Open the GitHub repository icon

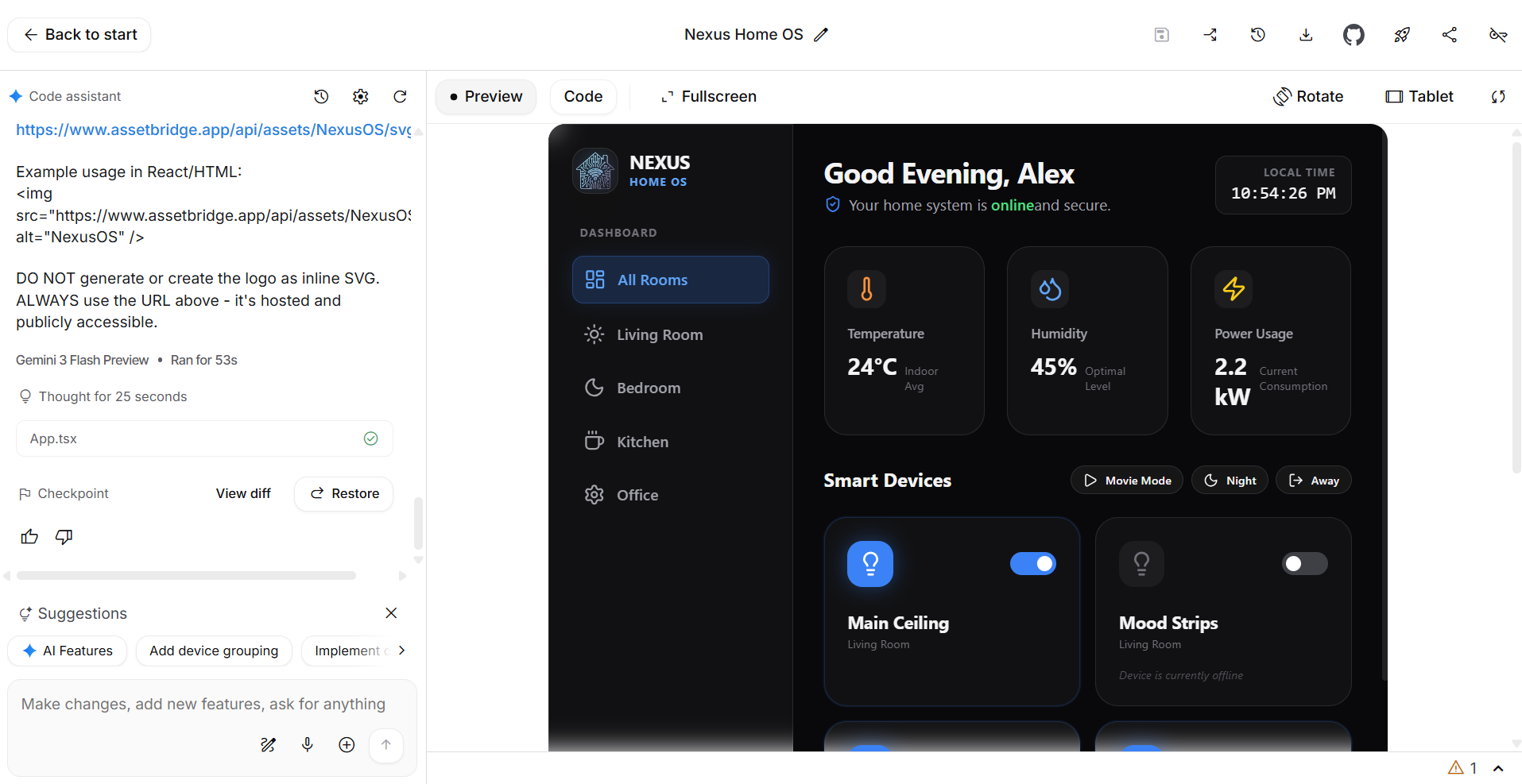coord(1354,34)
